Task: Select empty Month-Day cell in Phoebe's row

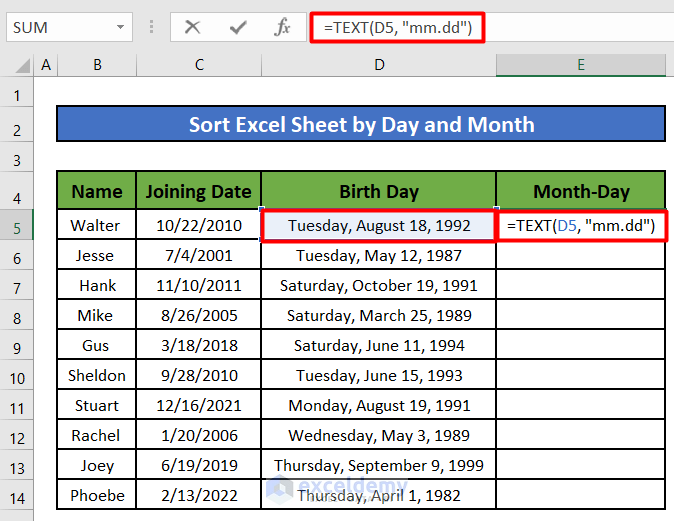Action: coord(580,496)
